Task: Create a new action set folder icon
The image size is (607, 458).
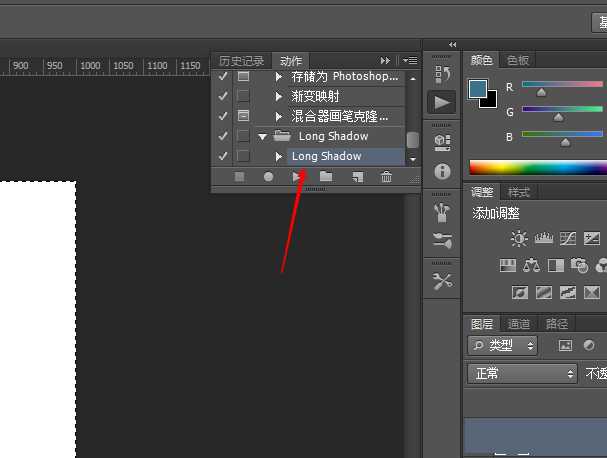Action: [326, 177]
